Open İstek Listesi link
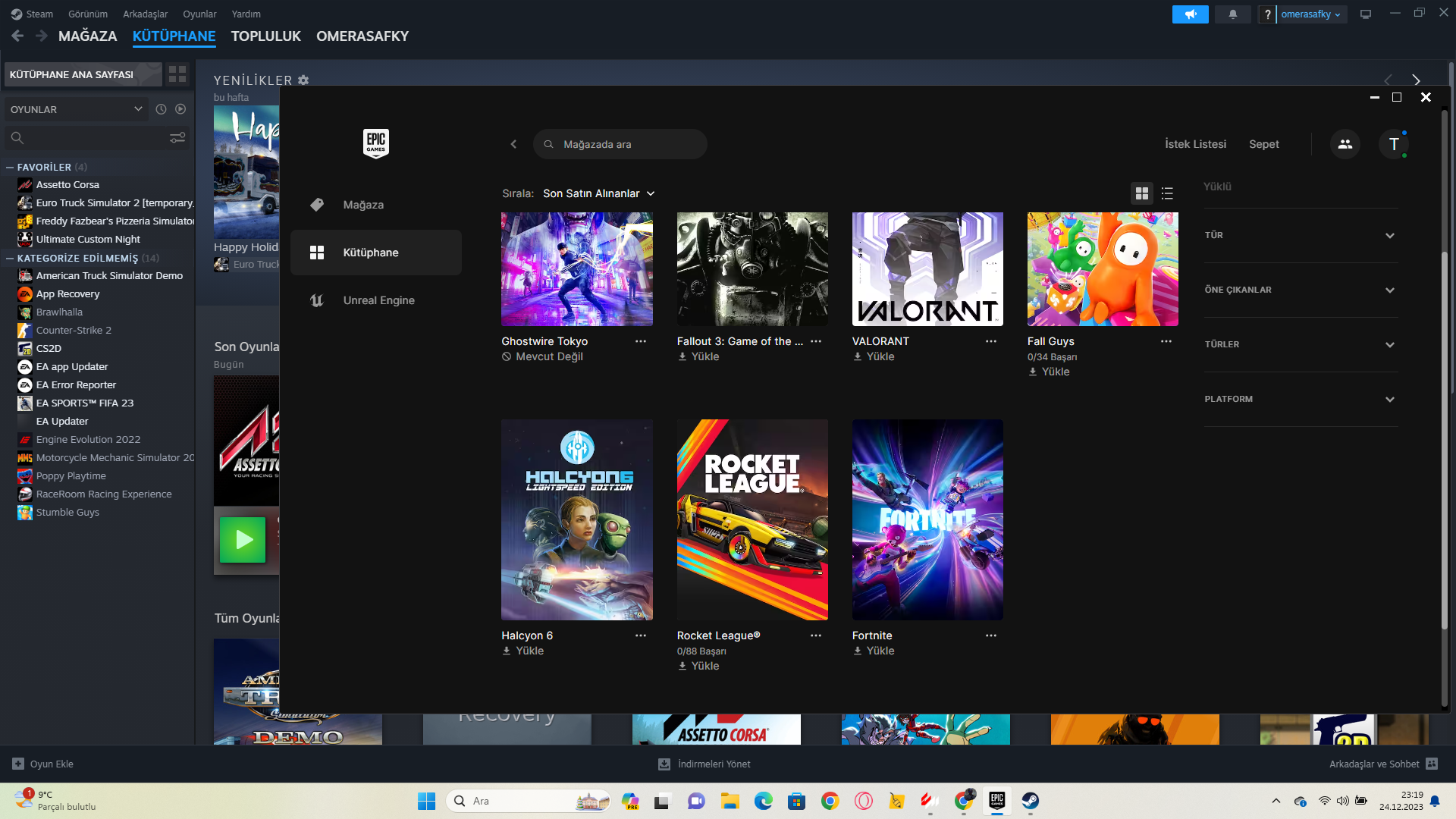Image resolution: width=1456 pixels, height=819 pixels. point(1195,144)
